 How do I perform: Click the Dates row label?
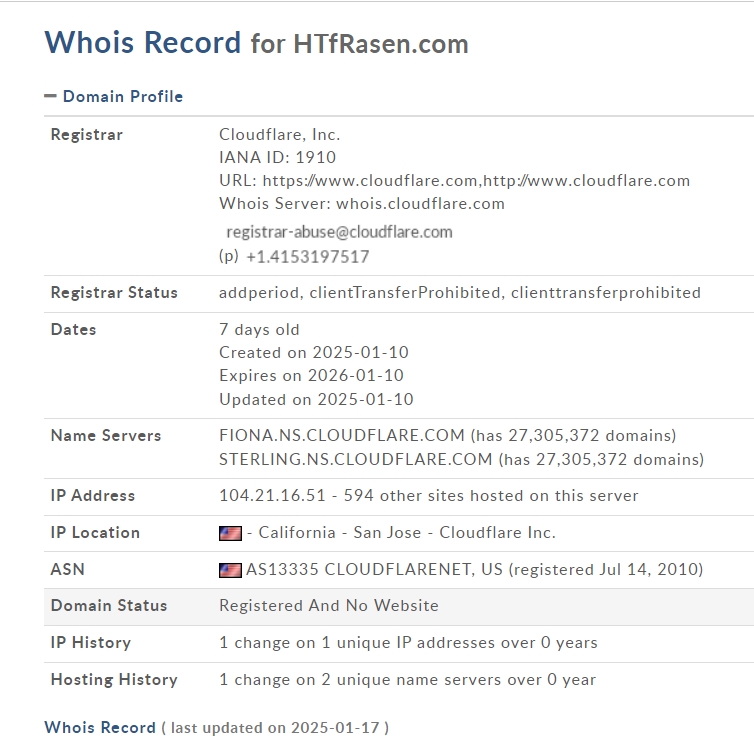point(74,329)
